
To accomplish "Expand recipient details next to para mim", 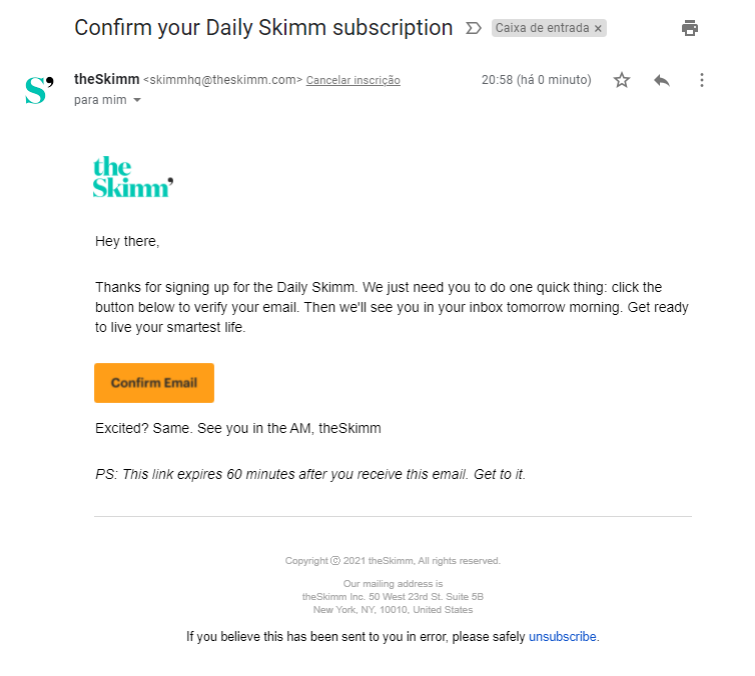I will (x=137, y=100).
